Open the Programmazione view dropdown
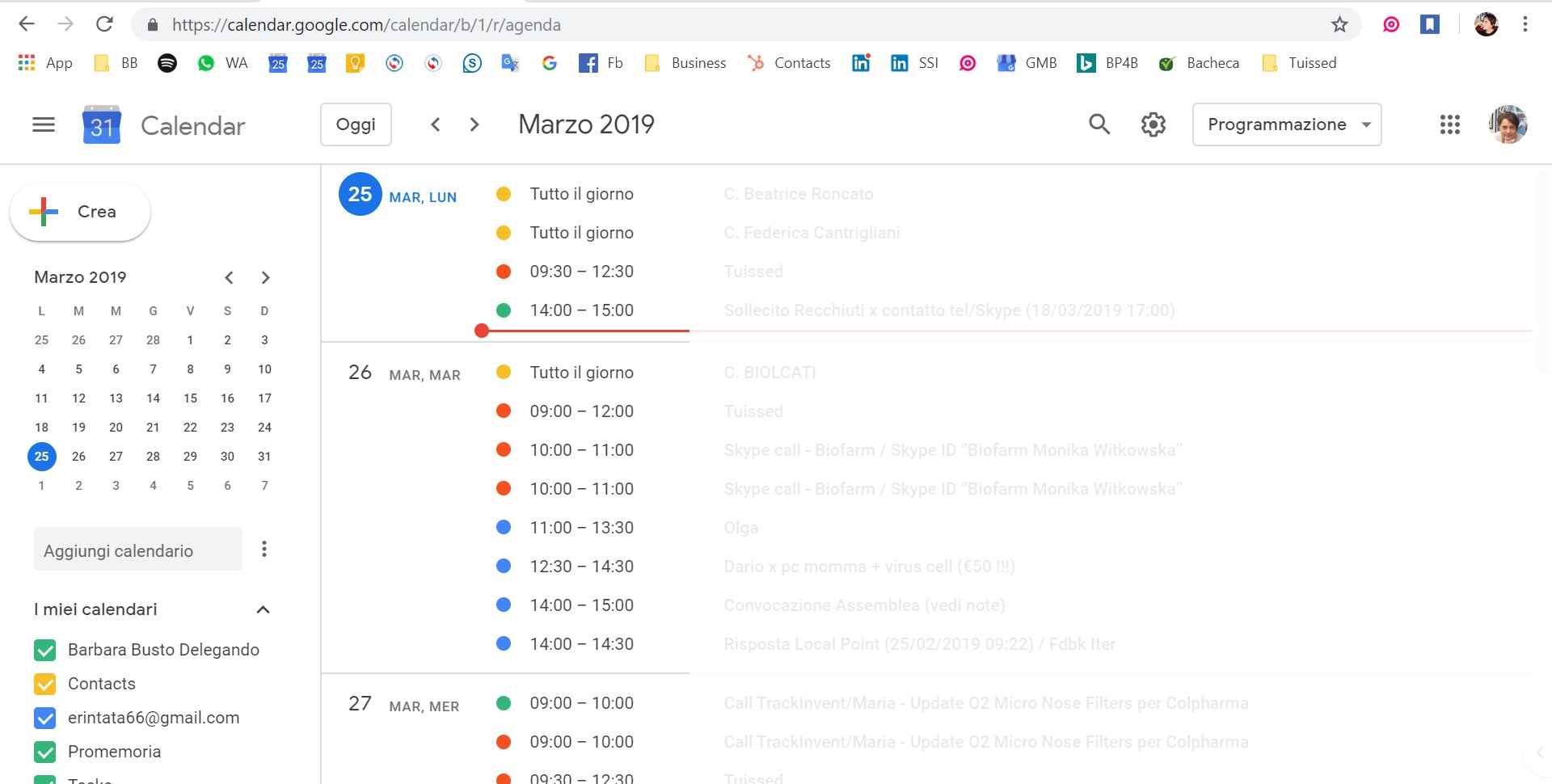The width and height of the screenshot is (1552, 784). 1287,124
